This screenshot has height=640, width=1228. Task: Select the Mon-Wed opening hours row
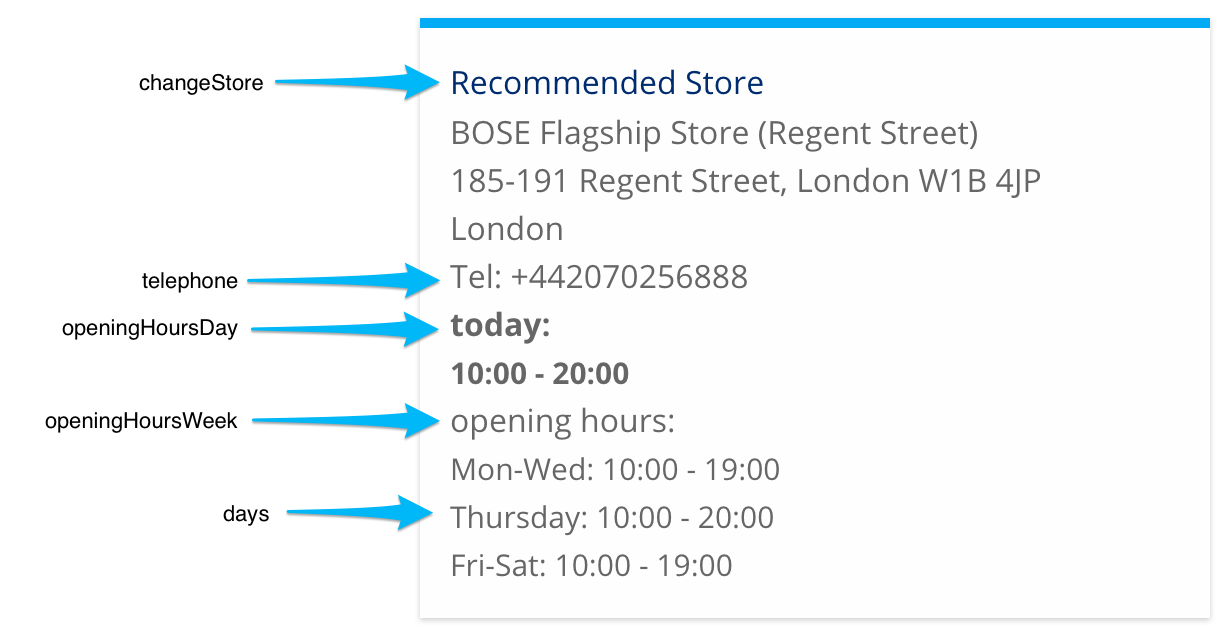(x=616, y=469)
